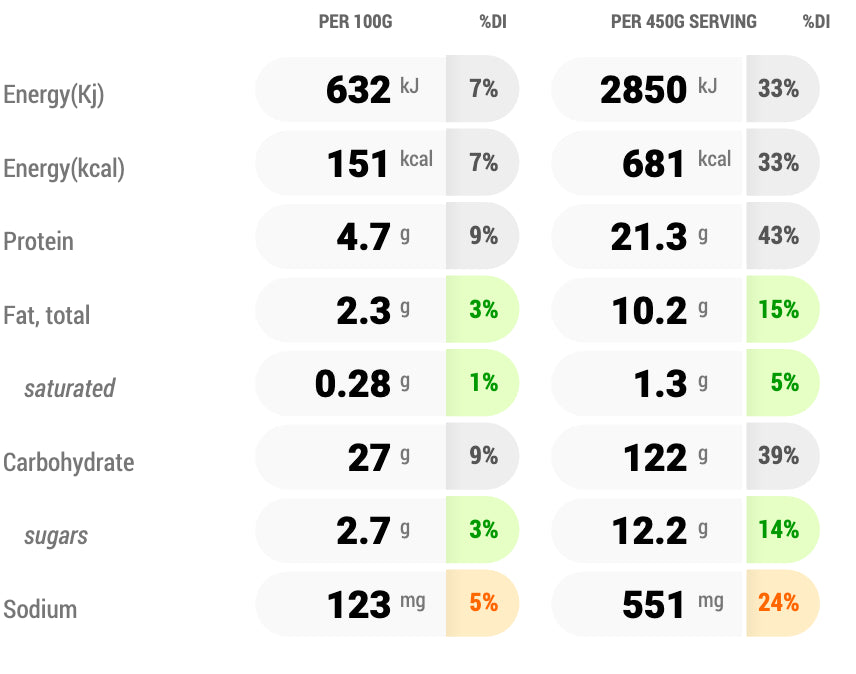
Task: Click the Protein row label
Action: (x=38, y=242)
